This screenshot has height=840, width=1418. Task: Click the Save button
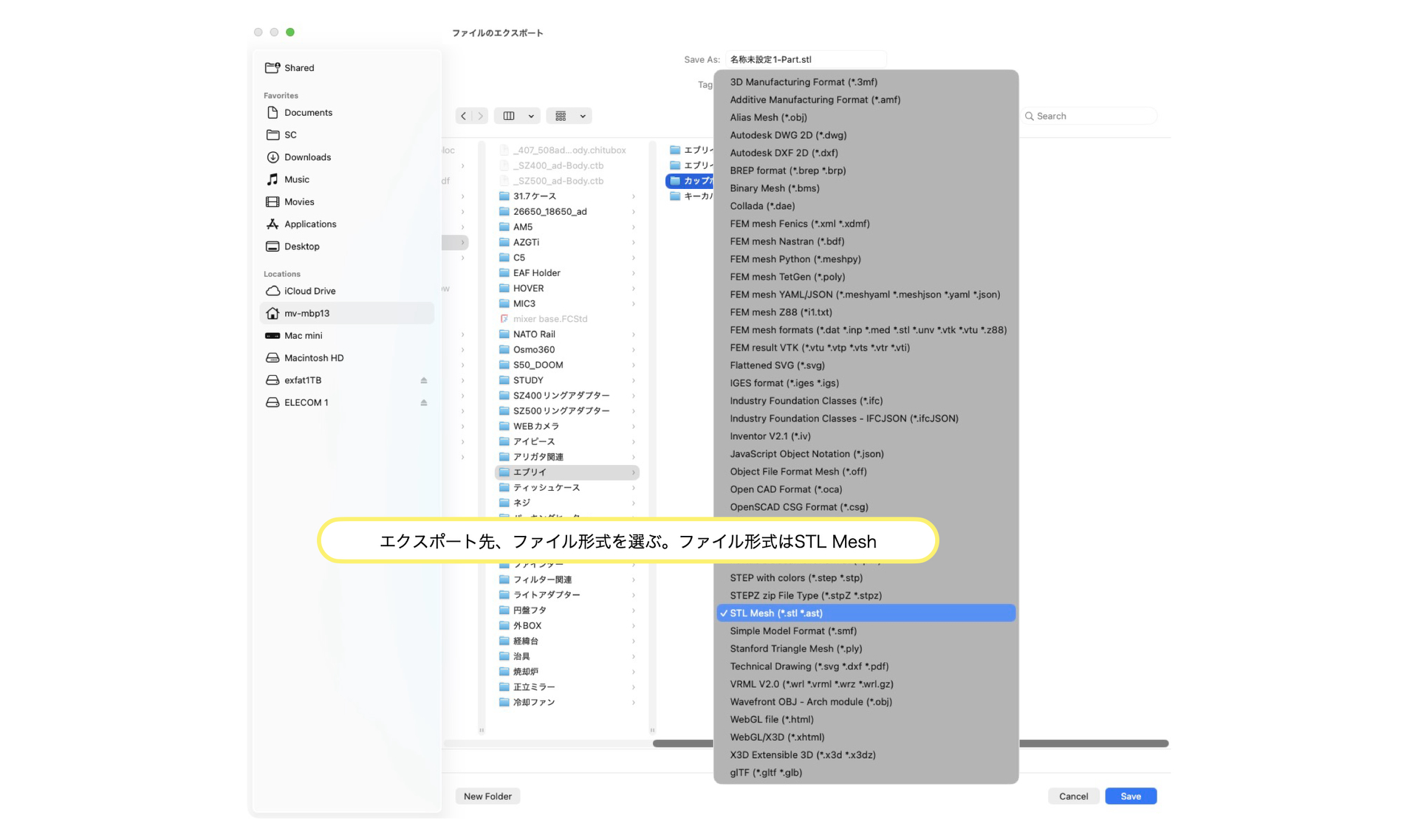tap(1130, 796)
